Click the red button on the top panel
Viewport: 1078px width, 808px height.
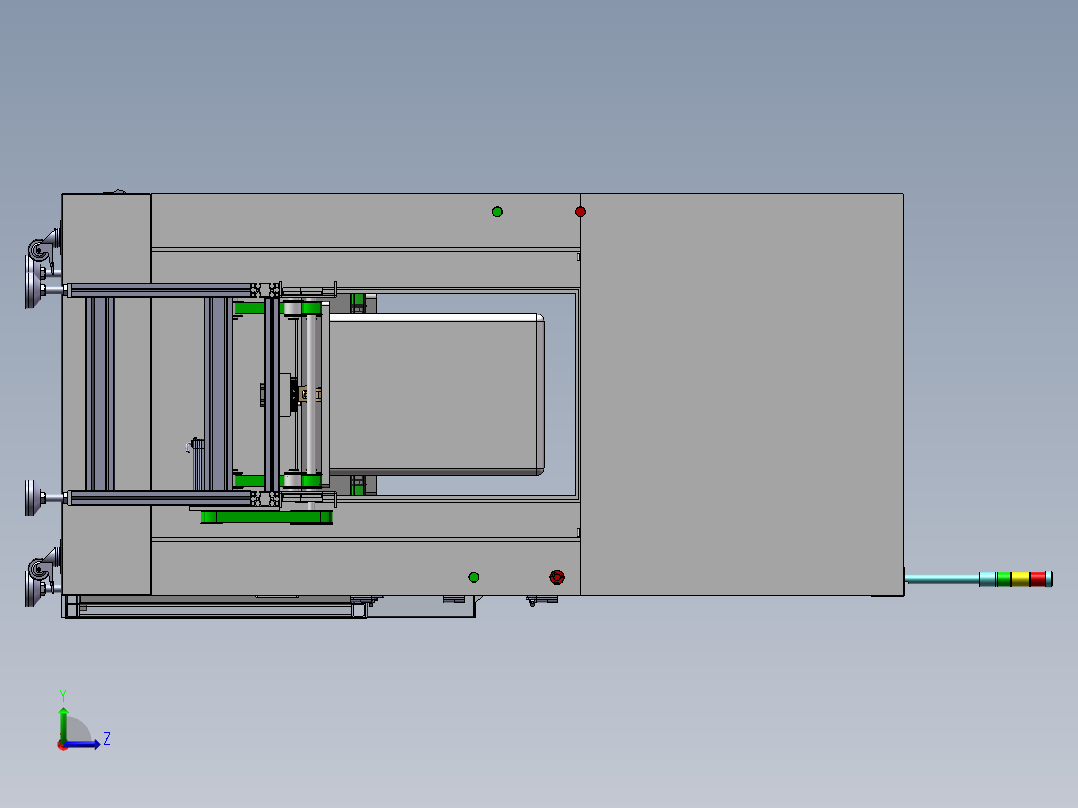(580, 212)
